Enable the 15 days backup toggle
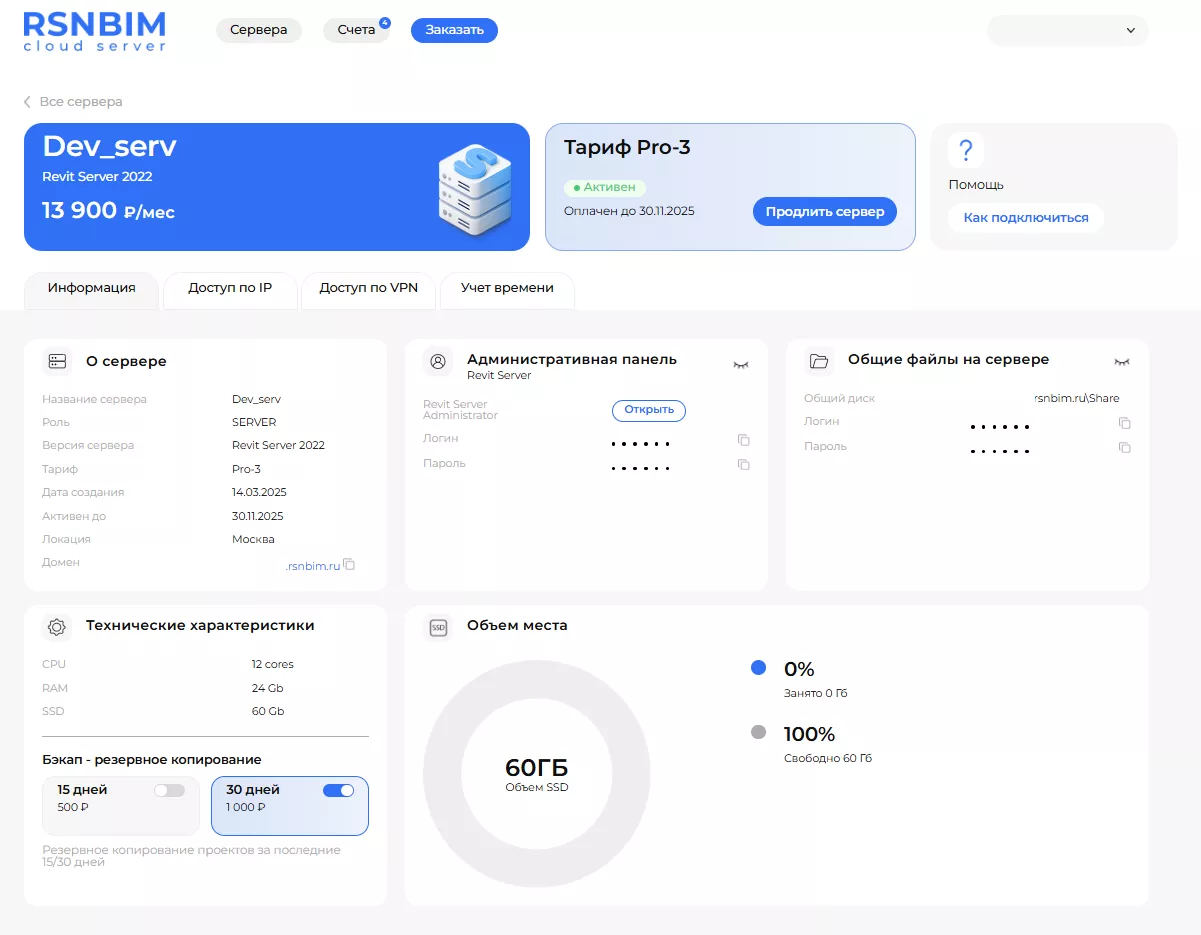1201x935 pixels. pyautogui.click(x=170, y=790)
